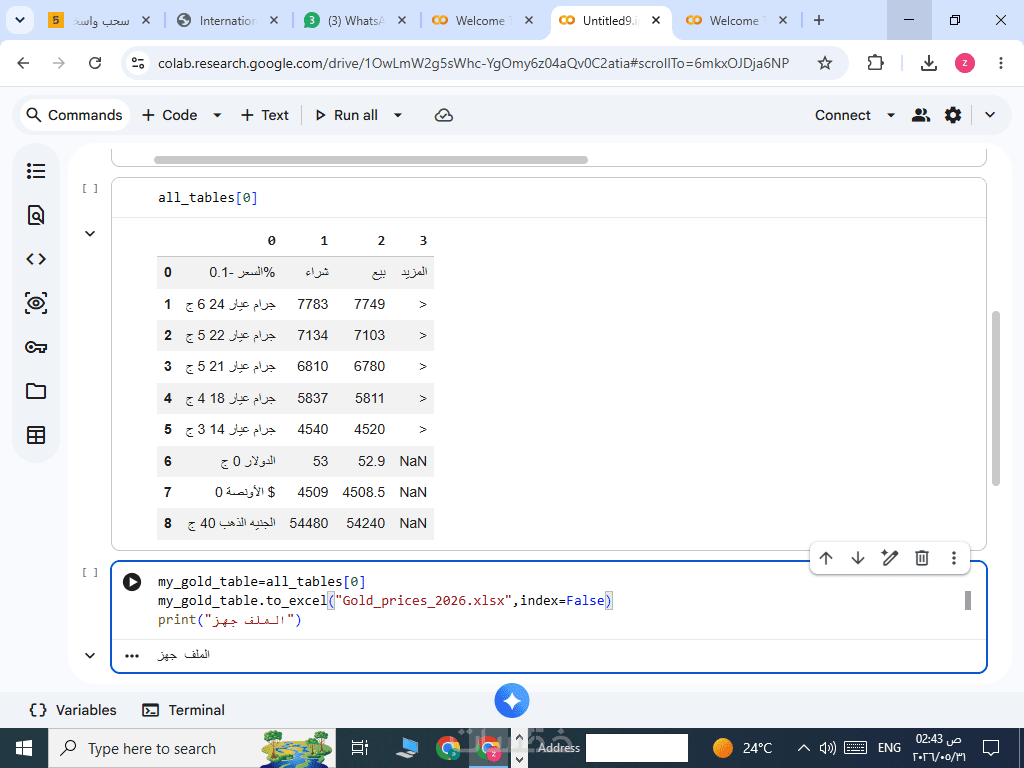Open Chrome Downloads icon
This screenshot has height=768, width=1024.
[x=929, y=63]
